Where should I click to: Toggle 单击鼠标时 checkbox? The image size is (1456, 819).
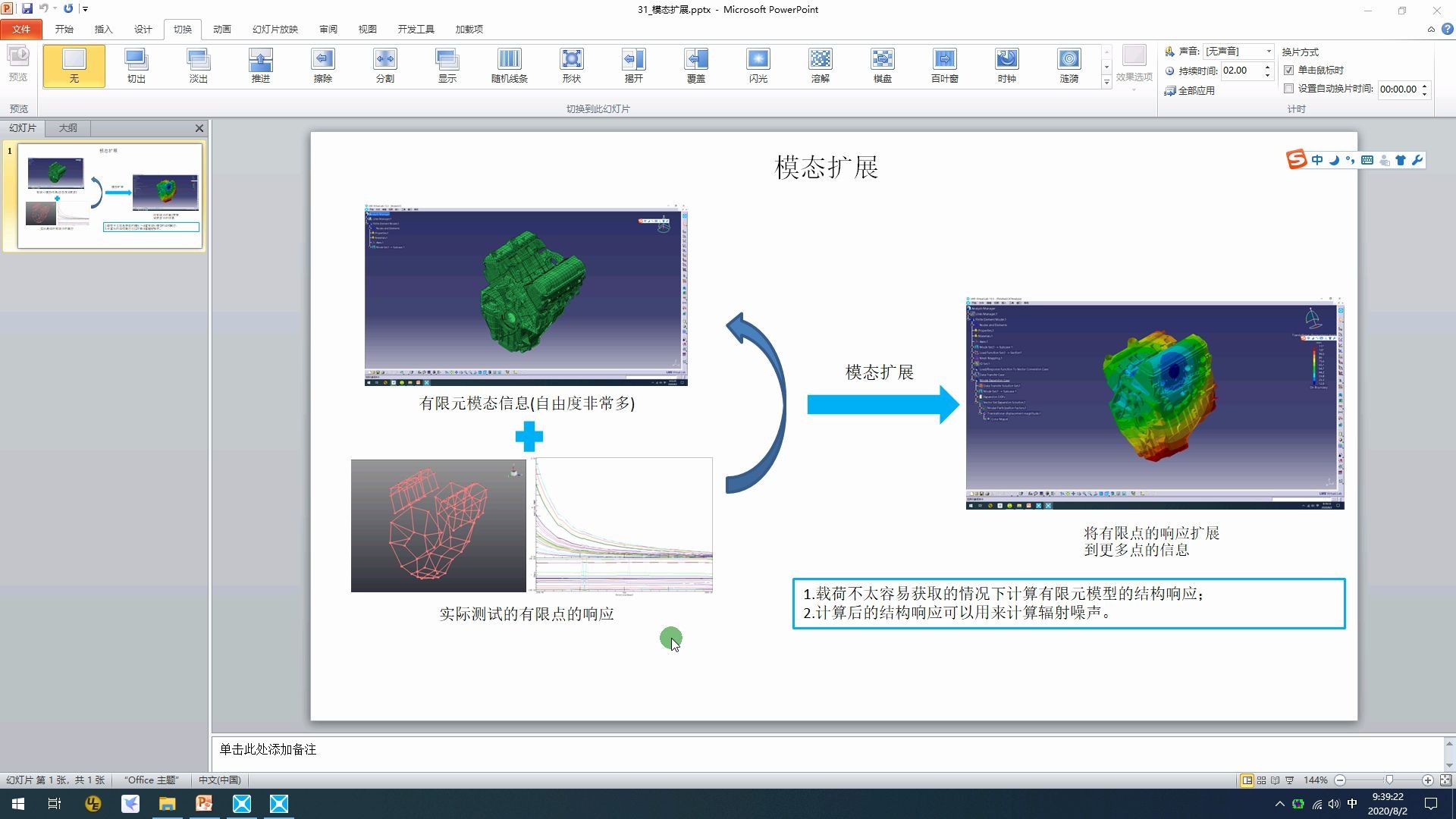tap(1288, 70)
